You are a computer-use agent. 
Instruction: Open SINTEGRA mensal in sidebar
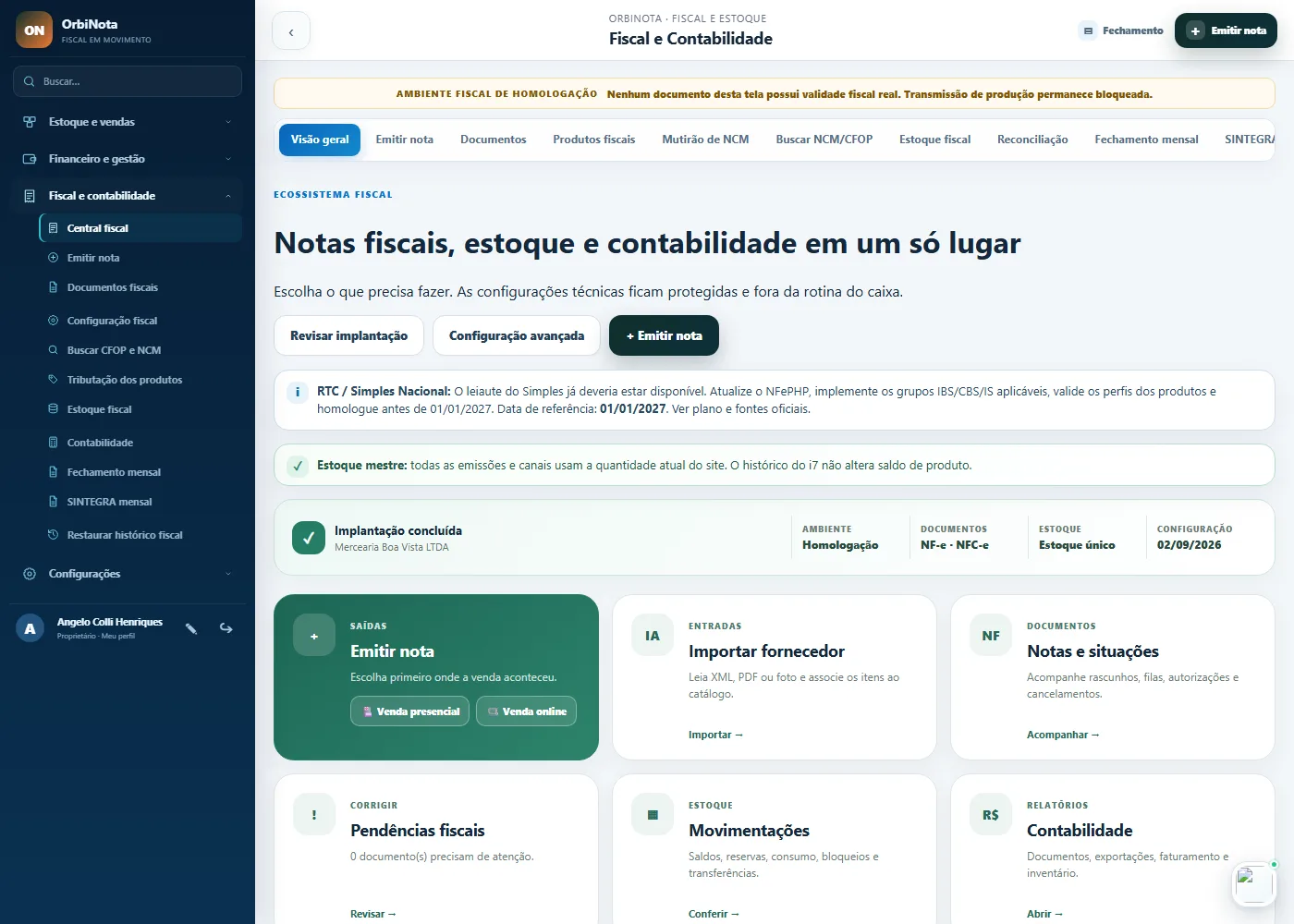point(140,502)
